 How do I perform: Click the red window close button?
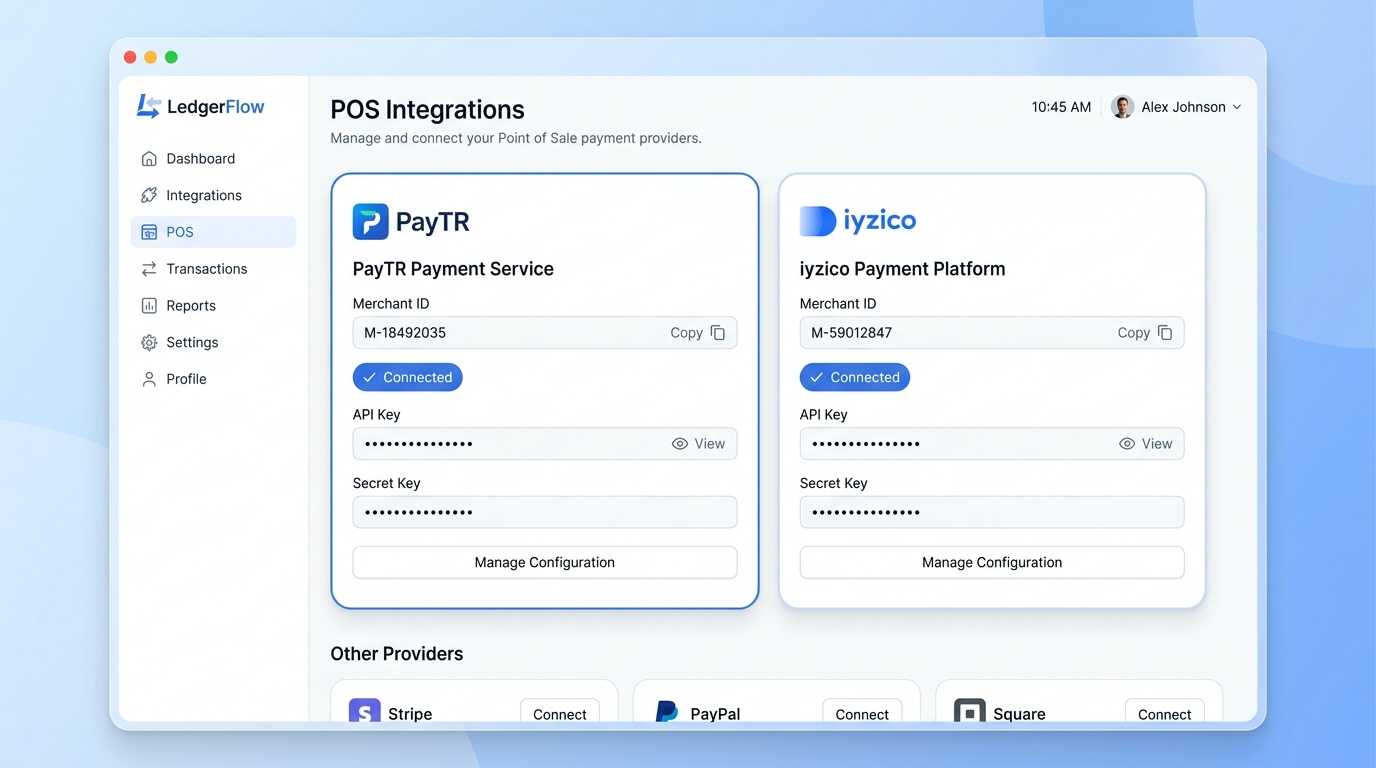tap(130, 57)
